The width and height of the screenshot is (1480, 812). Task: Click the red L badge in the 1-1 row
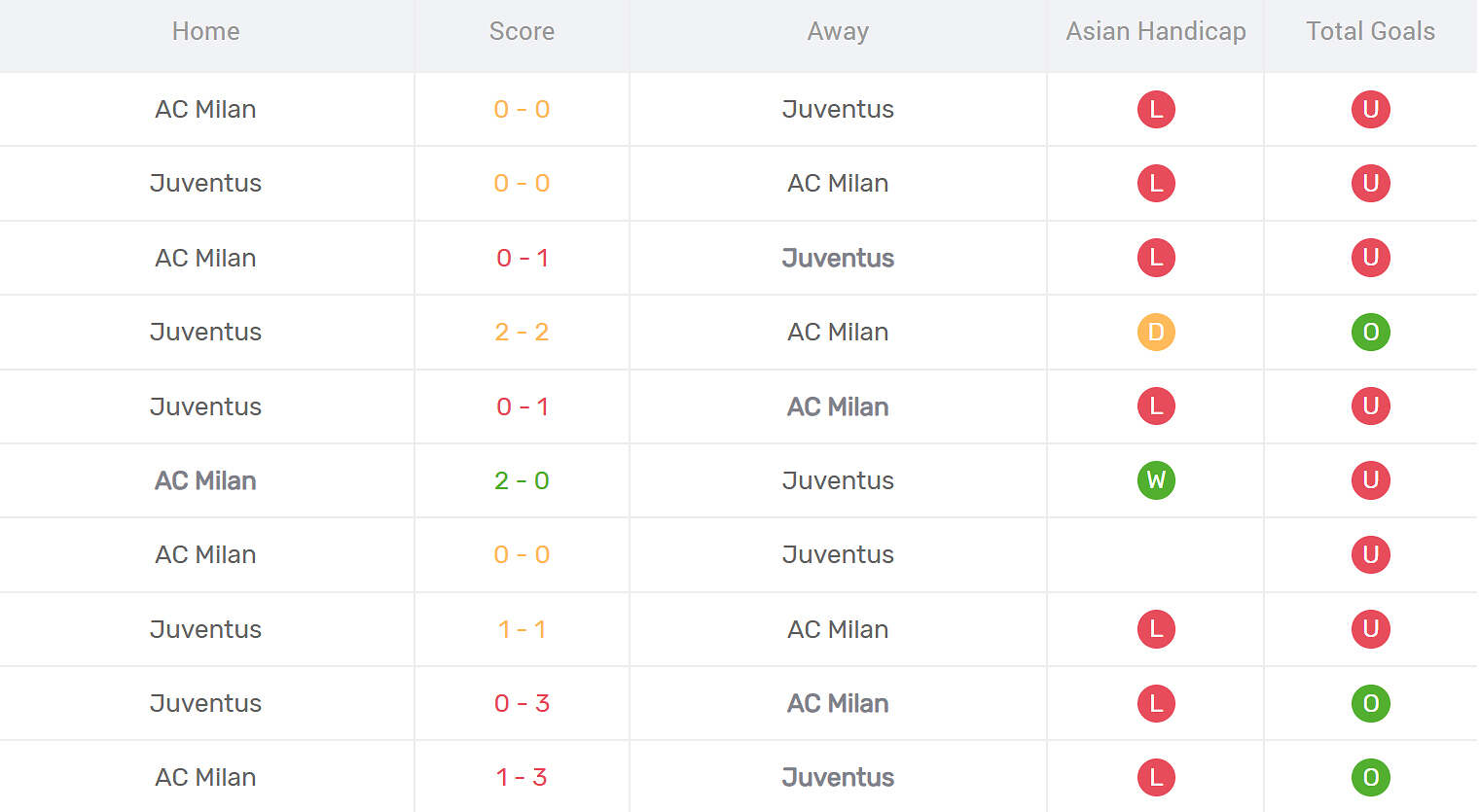coord(1156,629)
